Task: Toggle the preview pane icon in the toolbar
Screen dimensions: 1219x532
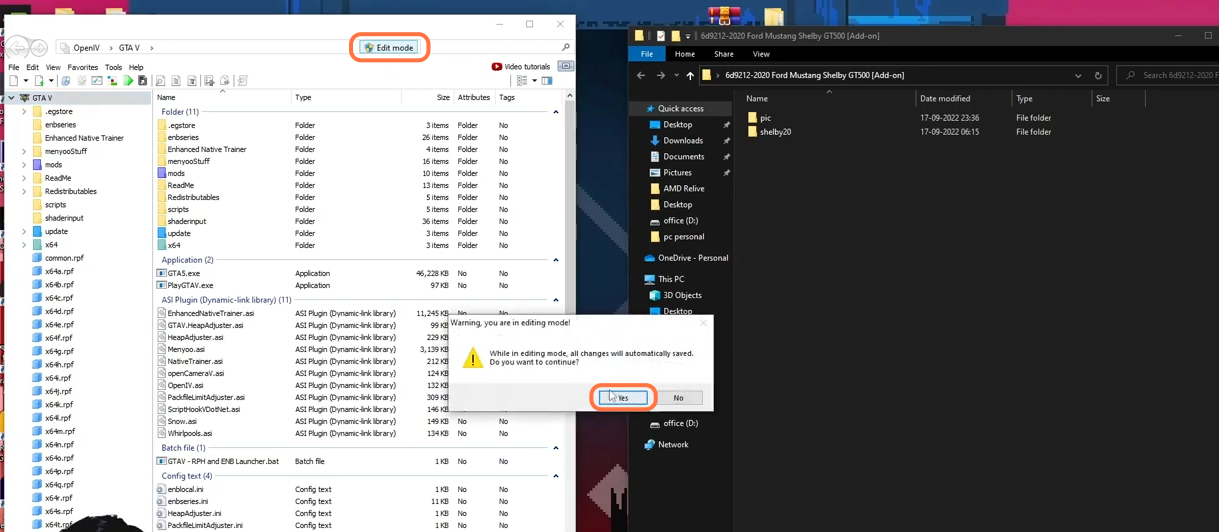Action: coord(547,81)
